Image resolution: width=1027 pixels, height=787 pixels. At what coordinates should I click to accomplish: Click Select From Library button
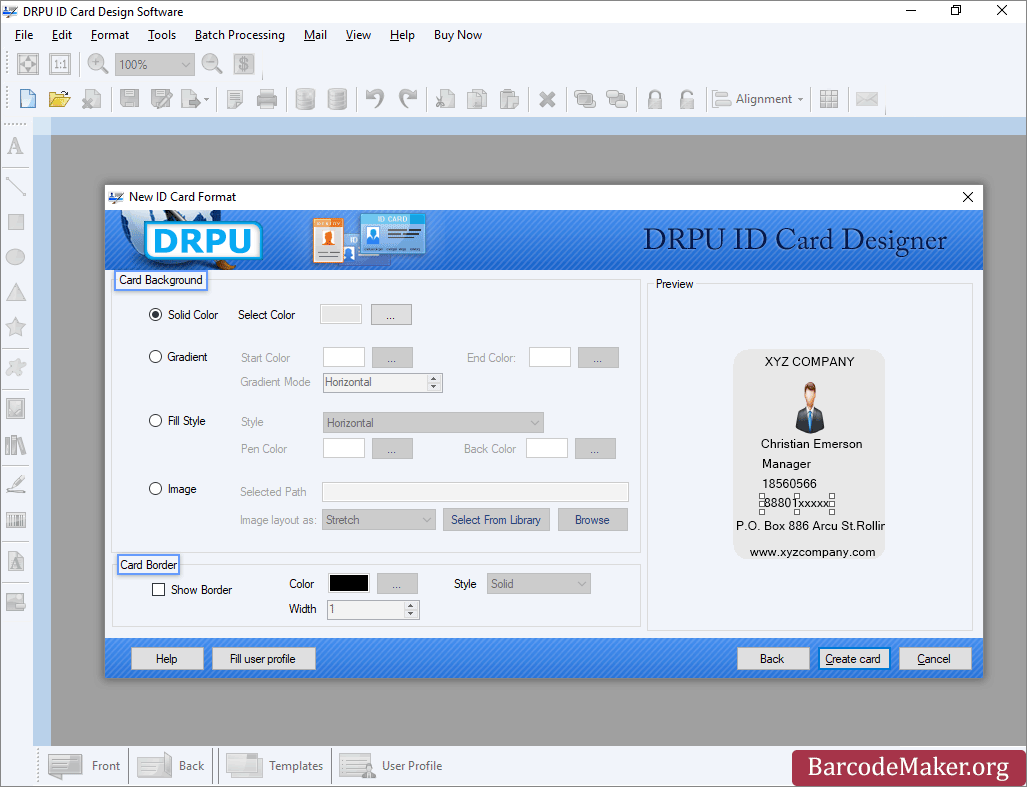(x=496, y=520)
